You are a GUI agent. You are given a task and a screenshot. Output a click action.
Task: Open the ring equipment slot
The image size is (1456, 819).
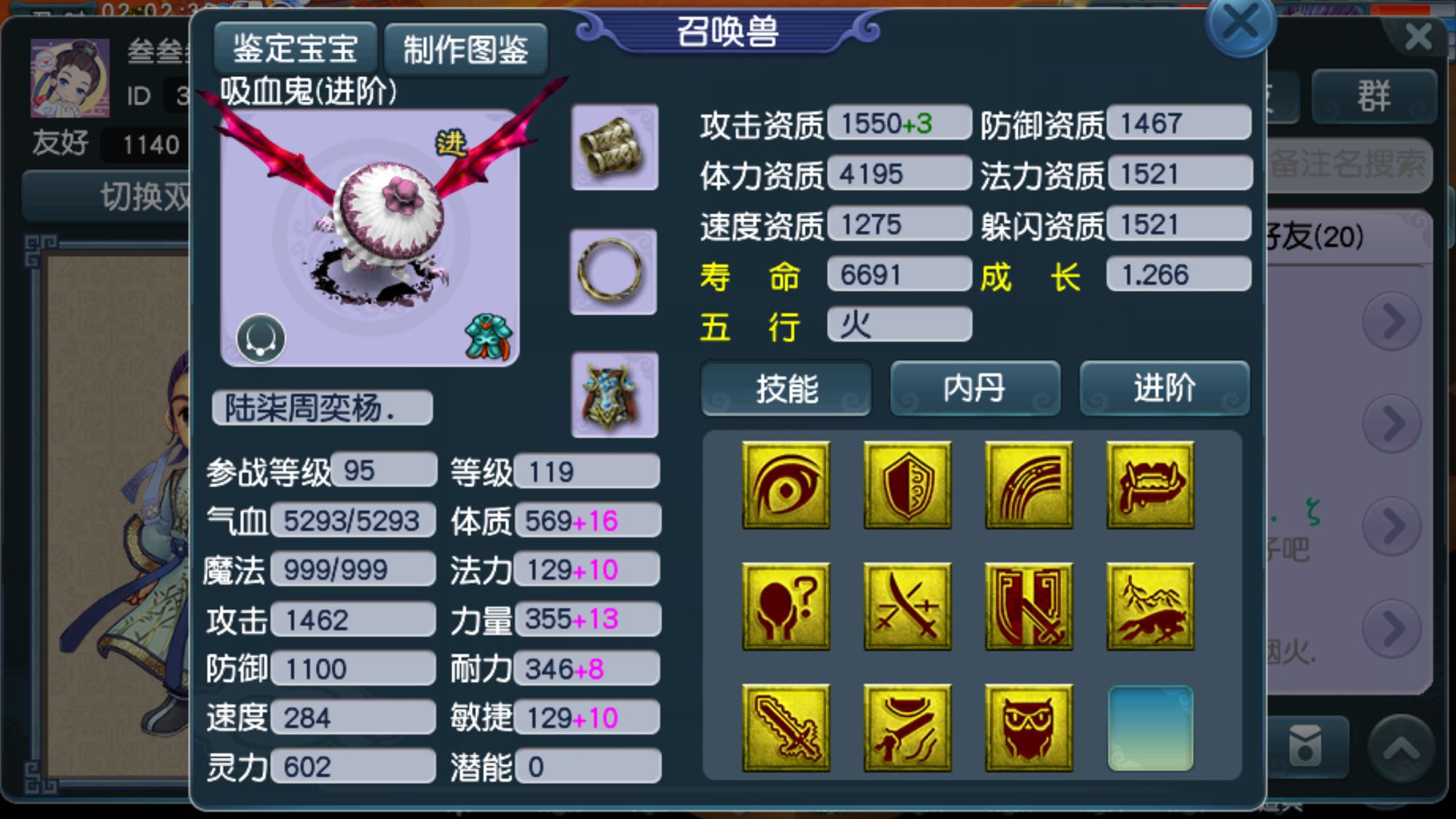[613, 272]
